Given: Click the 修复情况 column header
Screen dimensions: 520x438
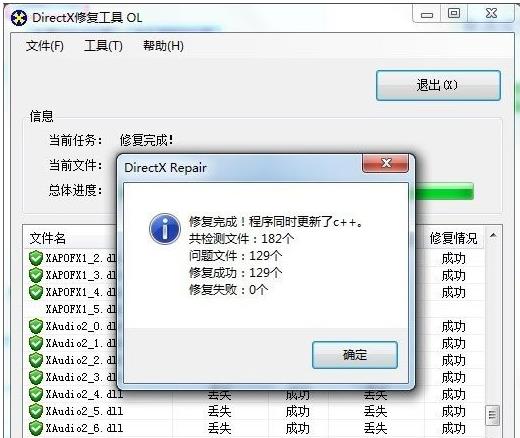Looking at the screenshot, I should [x=453, y=238].
